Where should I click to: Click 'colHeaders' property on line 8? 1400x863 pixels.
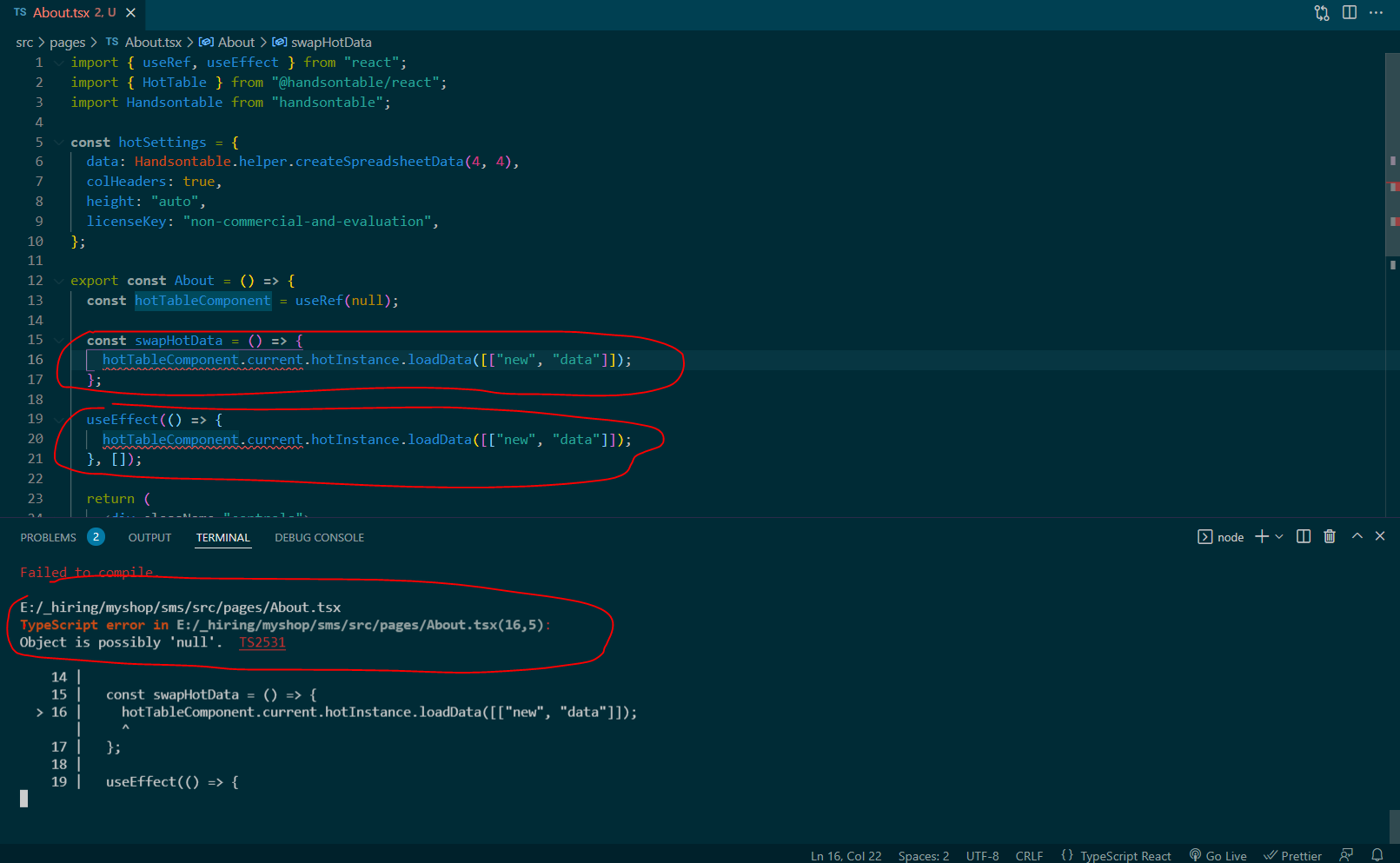coord(126,182)
